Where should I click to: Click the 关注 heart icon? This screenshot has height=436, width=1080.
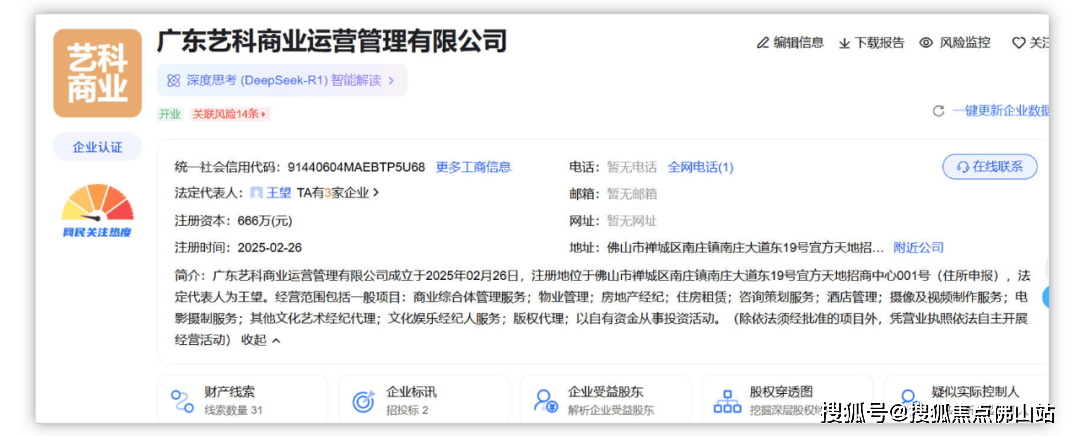[1019, 43]
